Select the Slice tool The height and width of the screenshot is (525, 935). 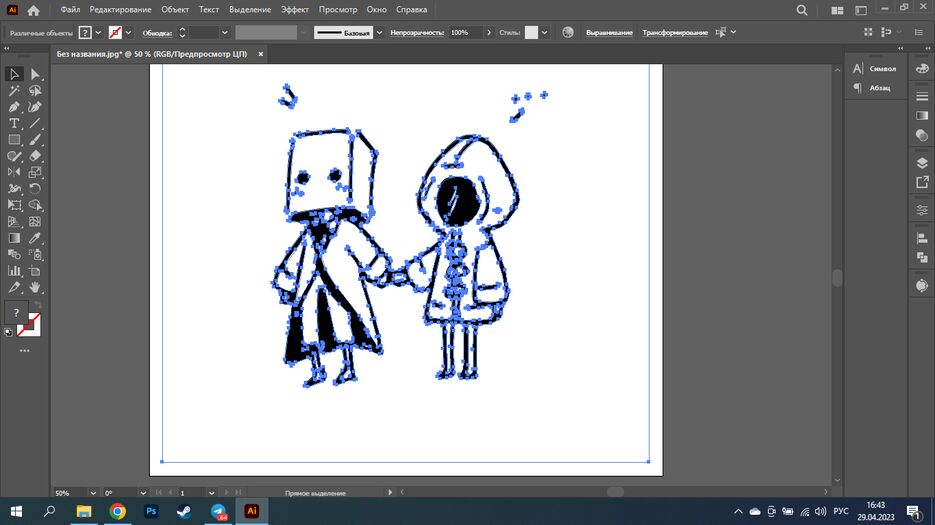(x=14, y=288)
